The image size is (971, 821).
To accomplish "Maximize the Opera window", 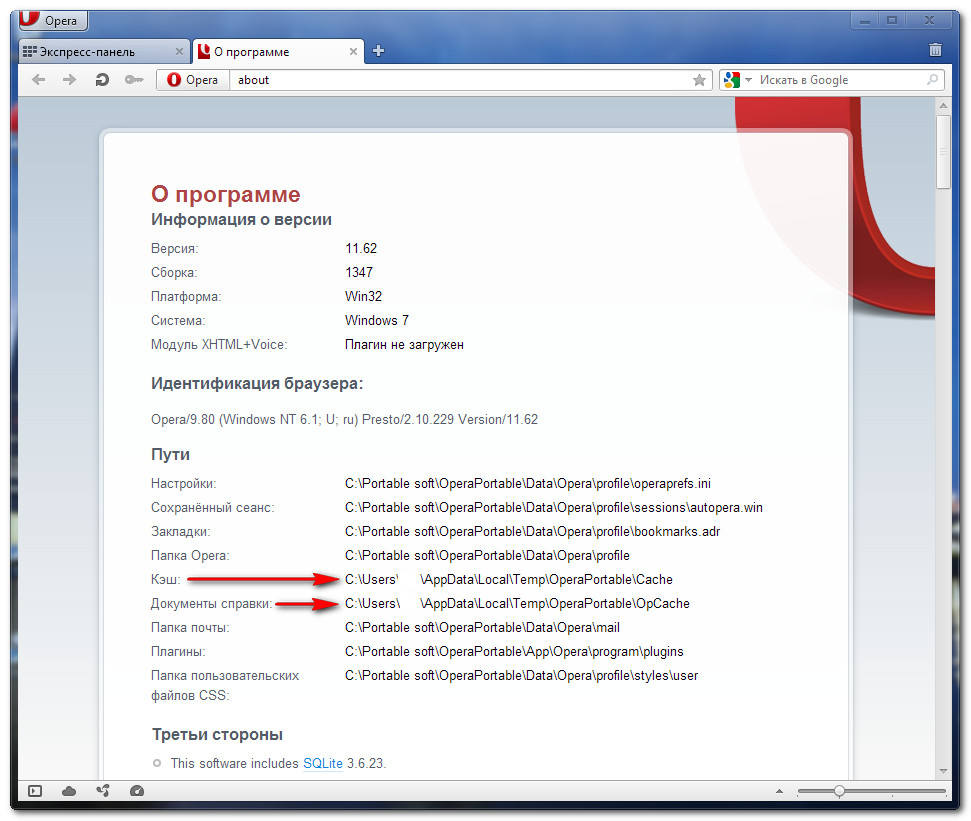I will [x=892, y=20].
